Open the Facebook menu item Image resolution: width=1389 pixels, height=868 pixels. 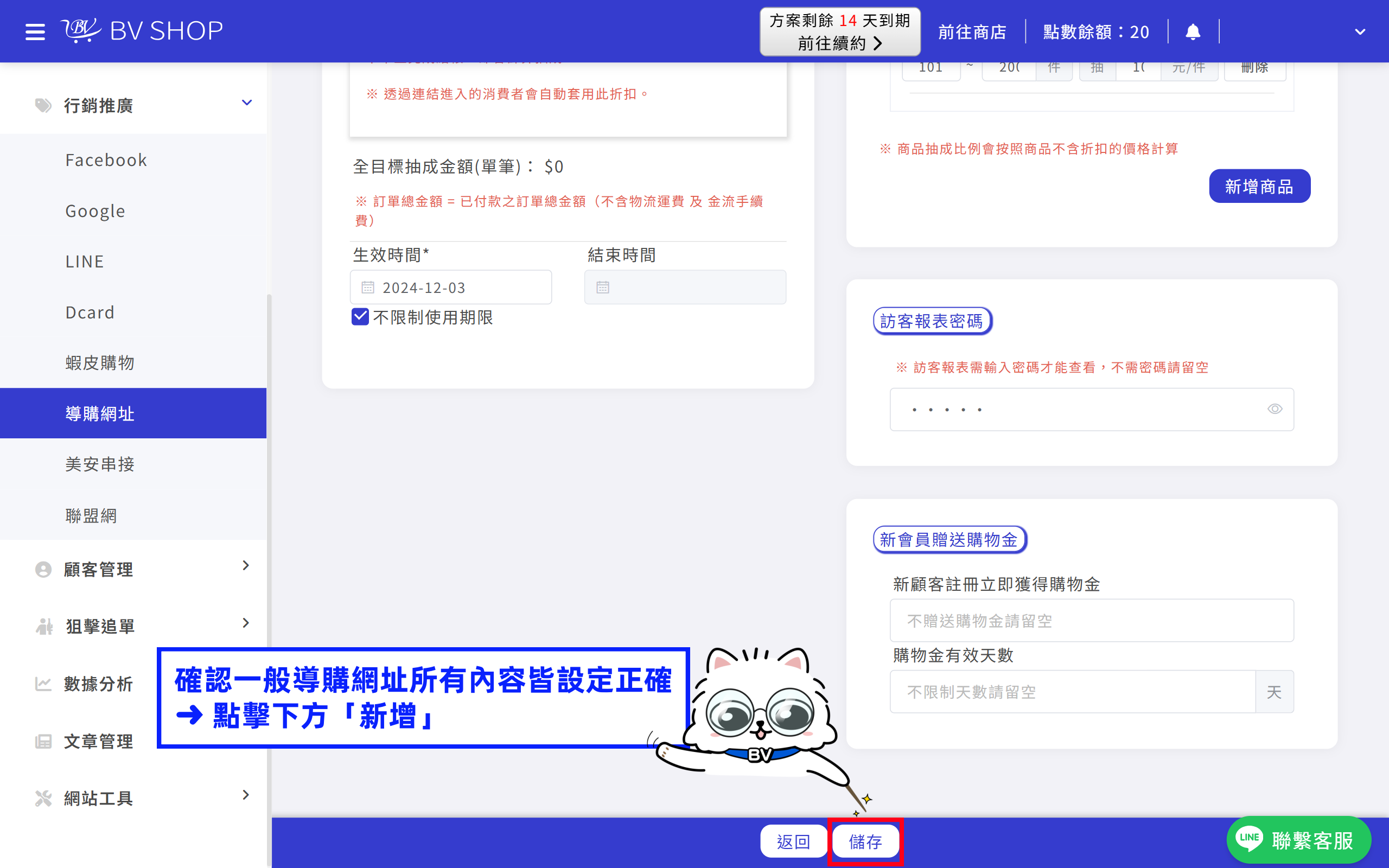coord(133,160)
